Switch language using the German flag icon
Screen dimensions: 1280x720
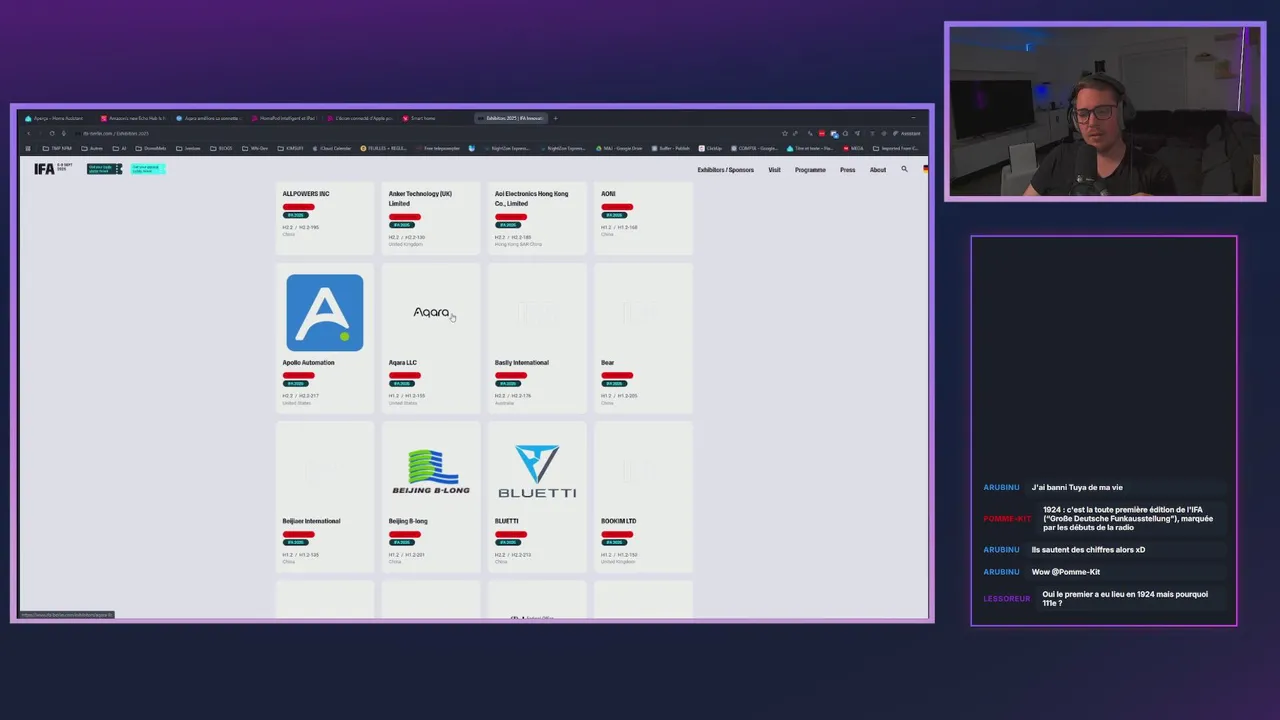925,169
